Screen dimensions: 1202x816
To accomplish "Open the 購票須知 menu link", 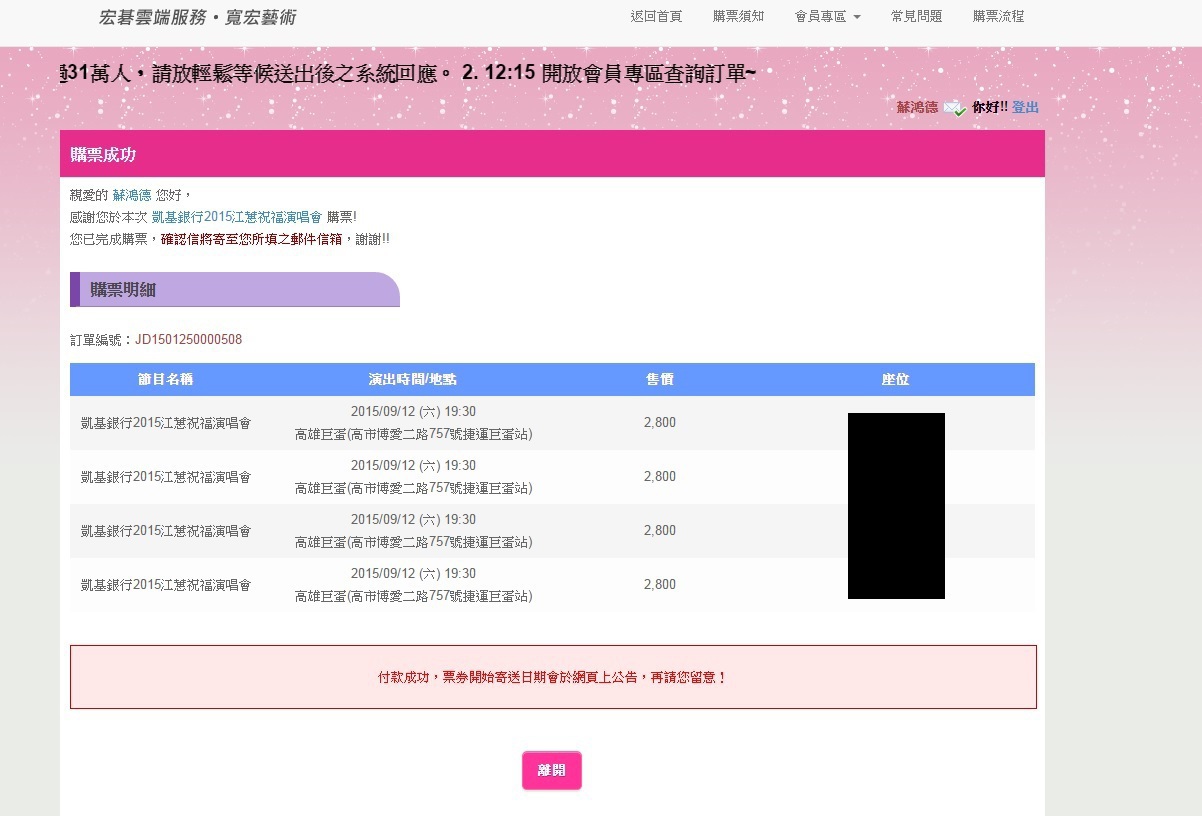I will click(738, 17).
